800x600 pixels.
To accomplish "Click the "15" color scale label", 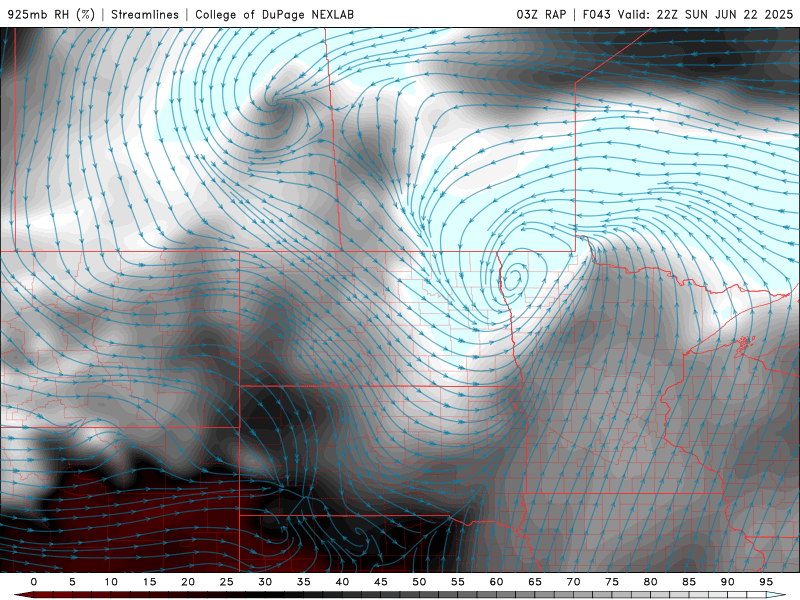I will click(x=149, y=582).
